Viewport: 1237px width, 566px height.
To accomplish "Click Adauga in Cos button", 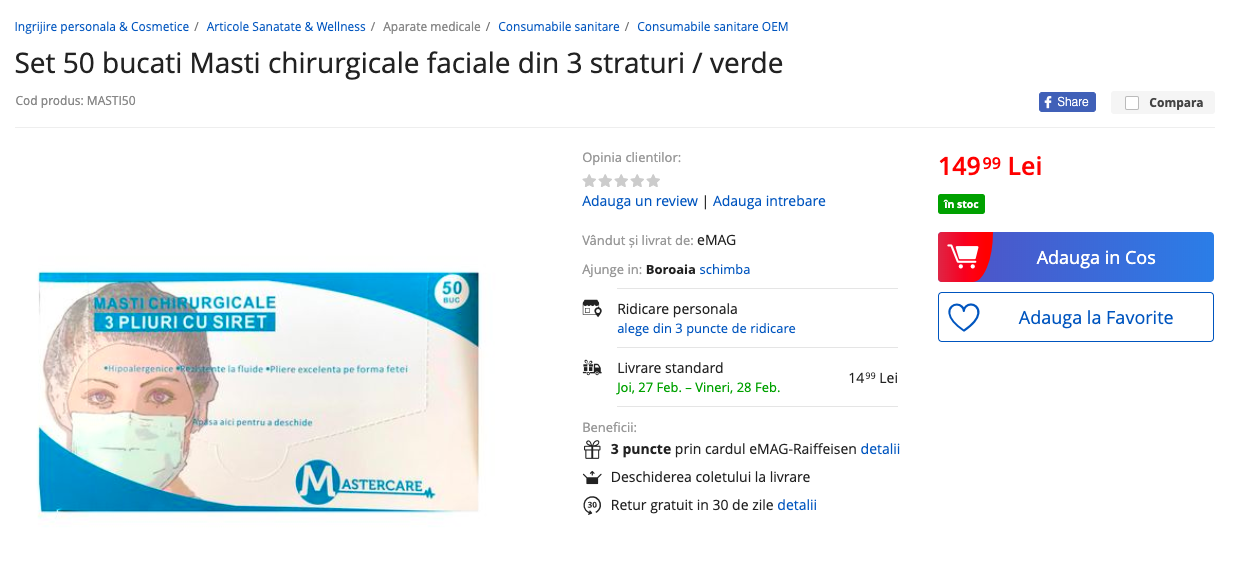I will coord(1076,257).
